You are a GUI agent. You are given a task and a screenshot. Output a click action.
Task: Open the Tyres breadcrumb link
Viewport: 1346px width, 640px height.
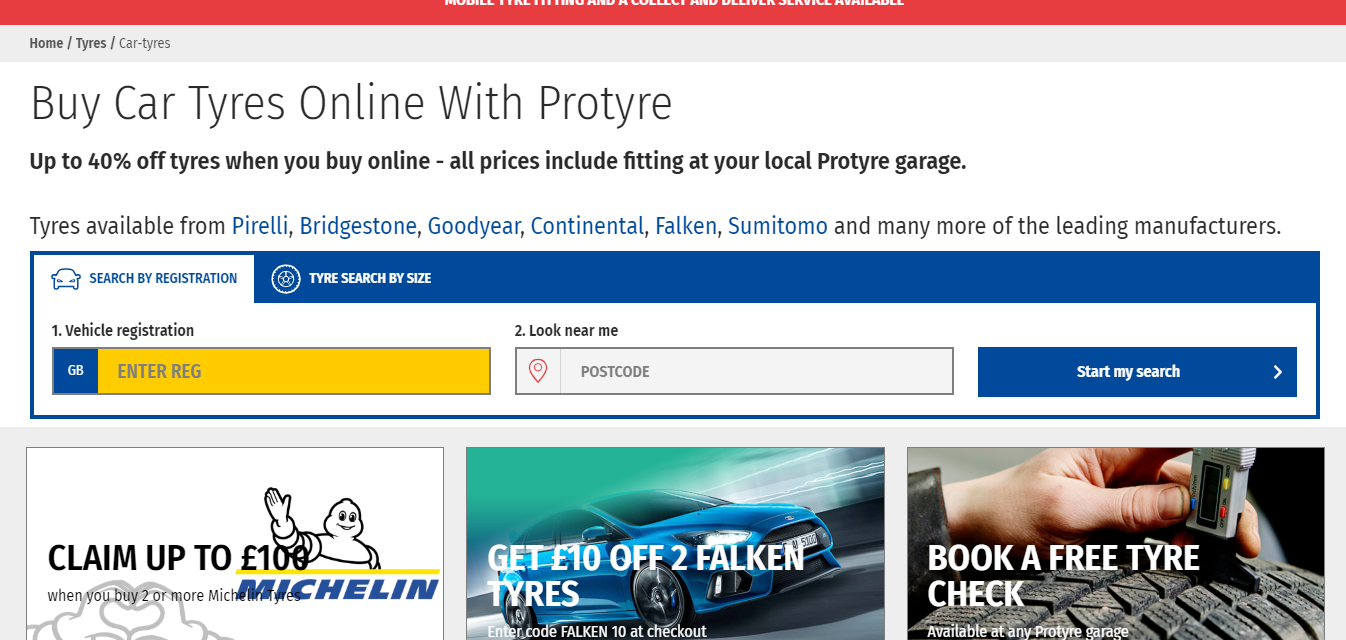pyautogui.click(x=91, y=43)
